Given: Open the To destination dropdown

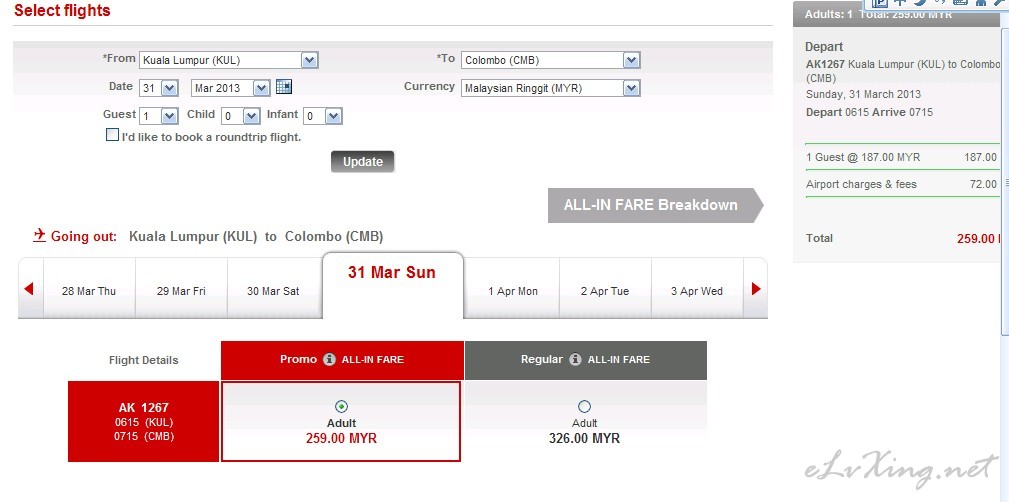Looking at the screenshot, I should coord(551,60).
